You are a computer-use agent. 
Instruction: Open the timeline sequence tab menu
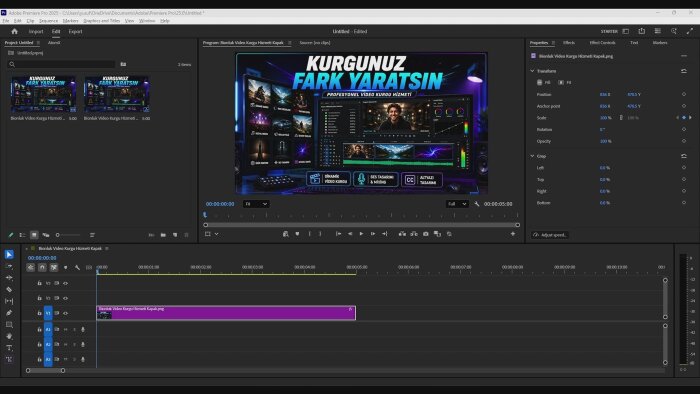pos(107,249)
